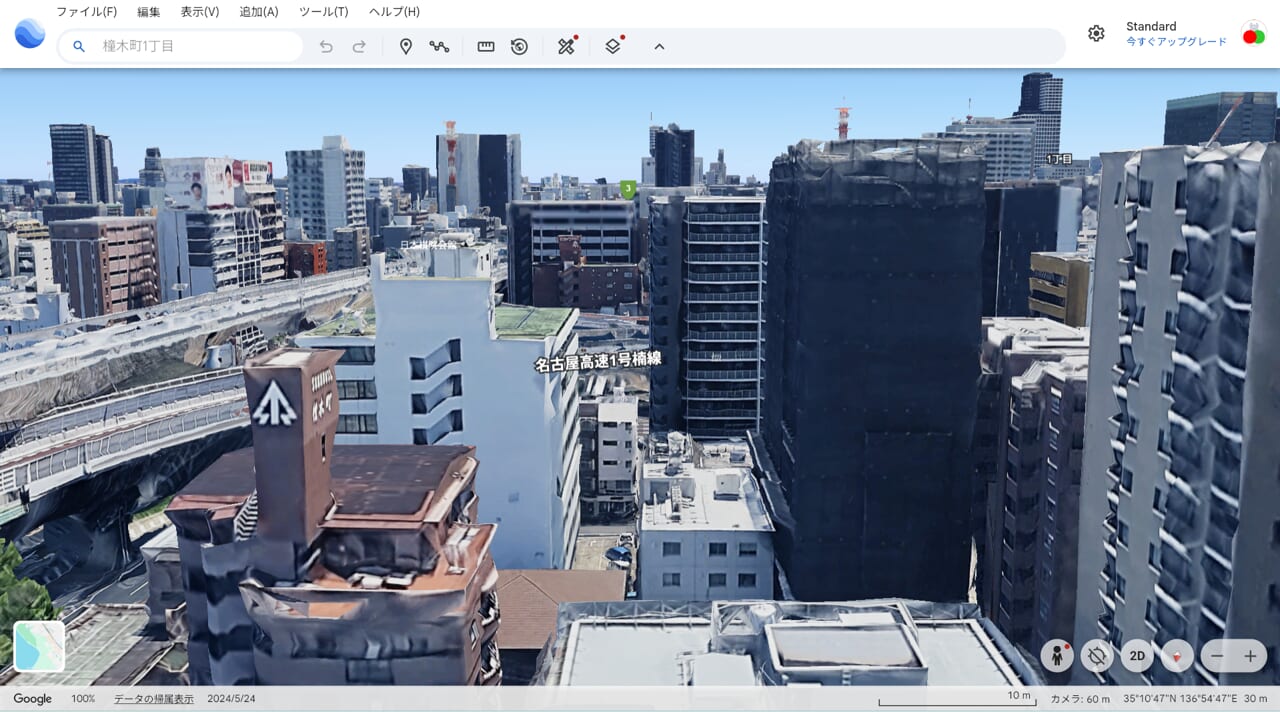This screenshot has height=712, width=1280.
Task: Collapse the toolbar with the chevron arrow
Action: click(x=659, y=46)
